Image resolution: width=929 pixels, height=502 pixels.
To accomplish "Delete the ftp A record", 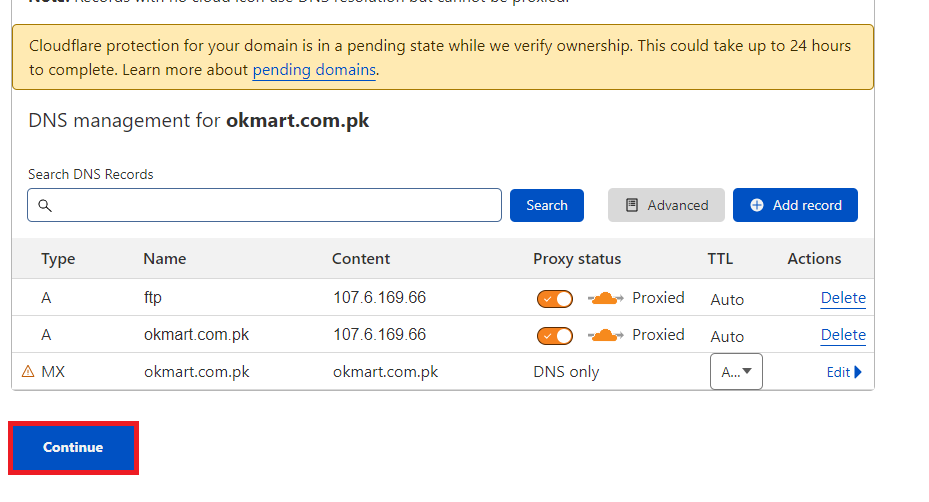I will [x=843, y=298].
